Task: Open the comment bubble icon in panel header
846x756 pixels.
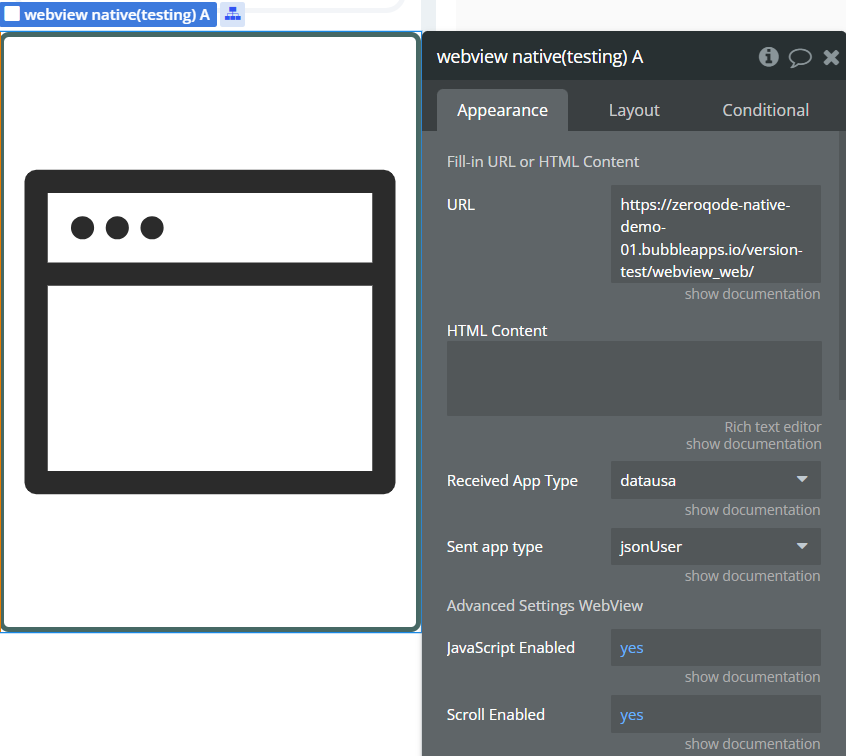Action: [800, 57]
